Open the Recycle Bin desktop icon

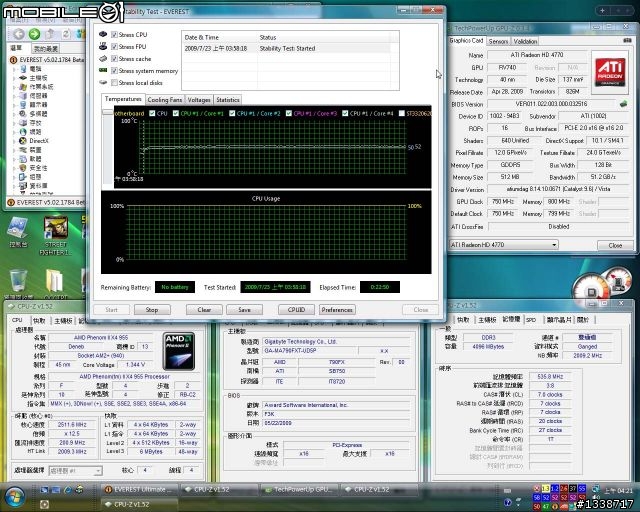click(x=18, y=285)
